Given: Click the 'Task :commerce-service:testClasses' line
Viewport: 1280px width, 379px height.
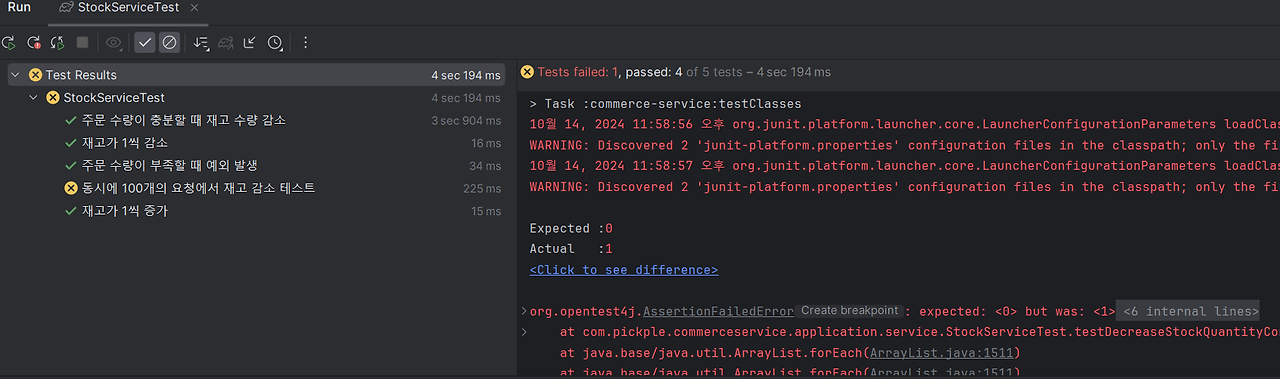Looking at the screenshot, I should click(x=665, y=104).
